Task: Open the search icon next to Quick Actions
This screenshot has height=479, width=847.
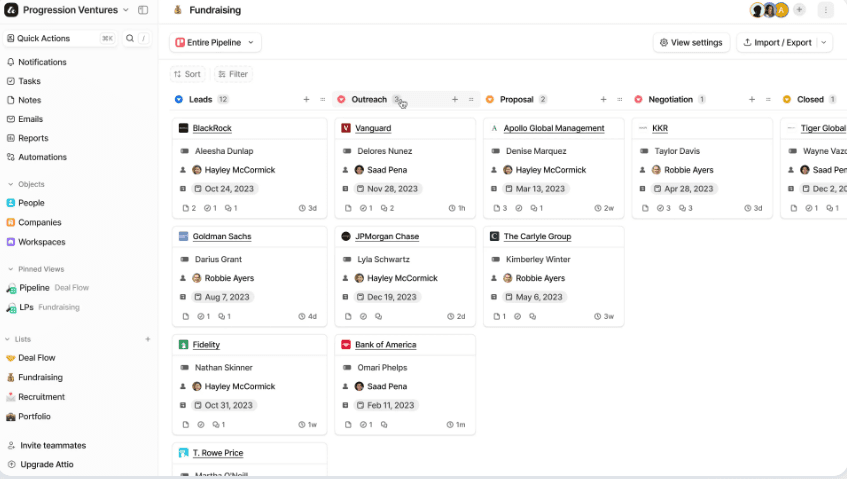Action: click(x=130, y=38)
